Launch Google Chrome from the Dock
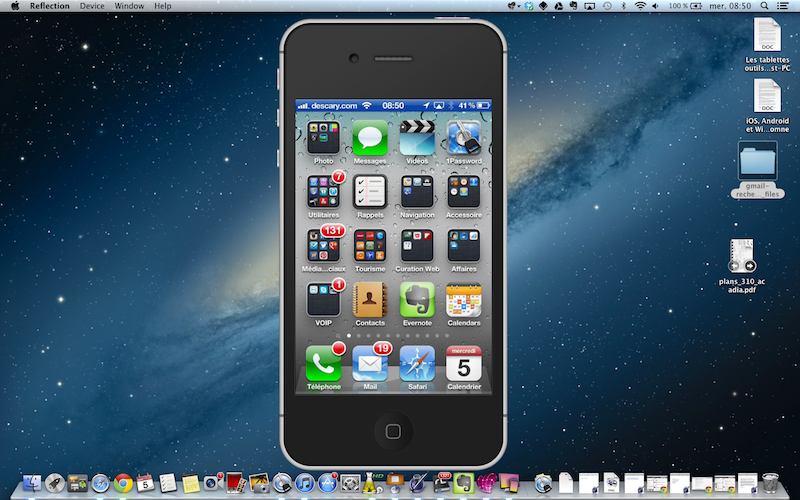The height and width of the screenshot is (500, 800). [x=123, y=483]
